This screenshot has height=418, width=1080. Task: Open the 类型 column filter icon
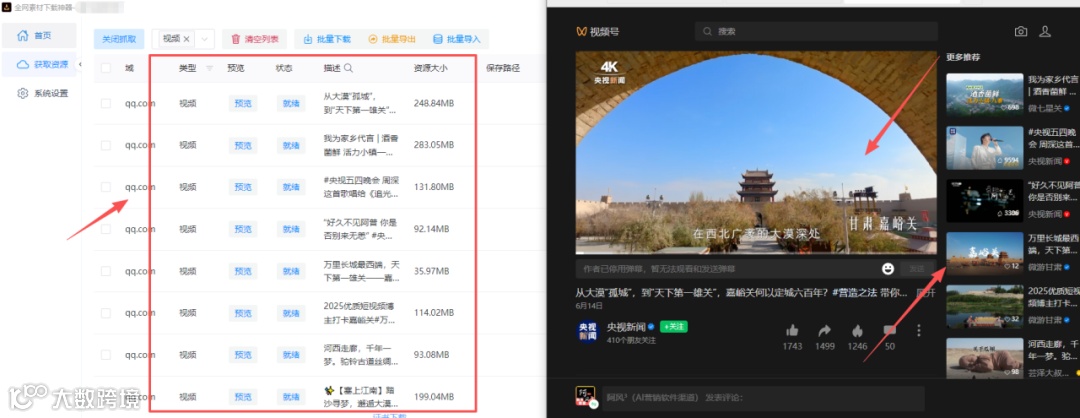(x=209, y=68)
